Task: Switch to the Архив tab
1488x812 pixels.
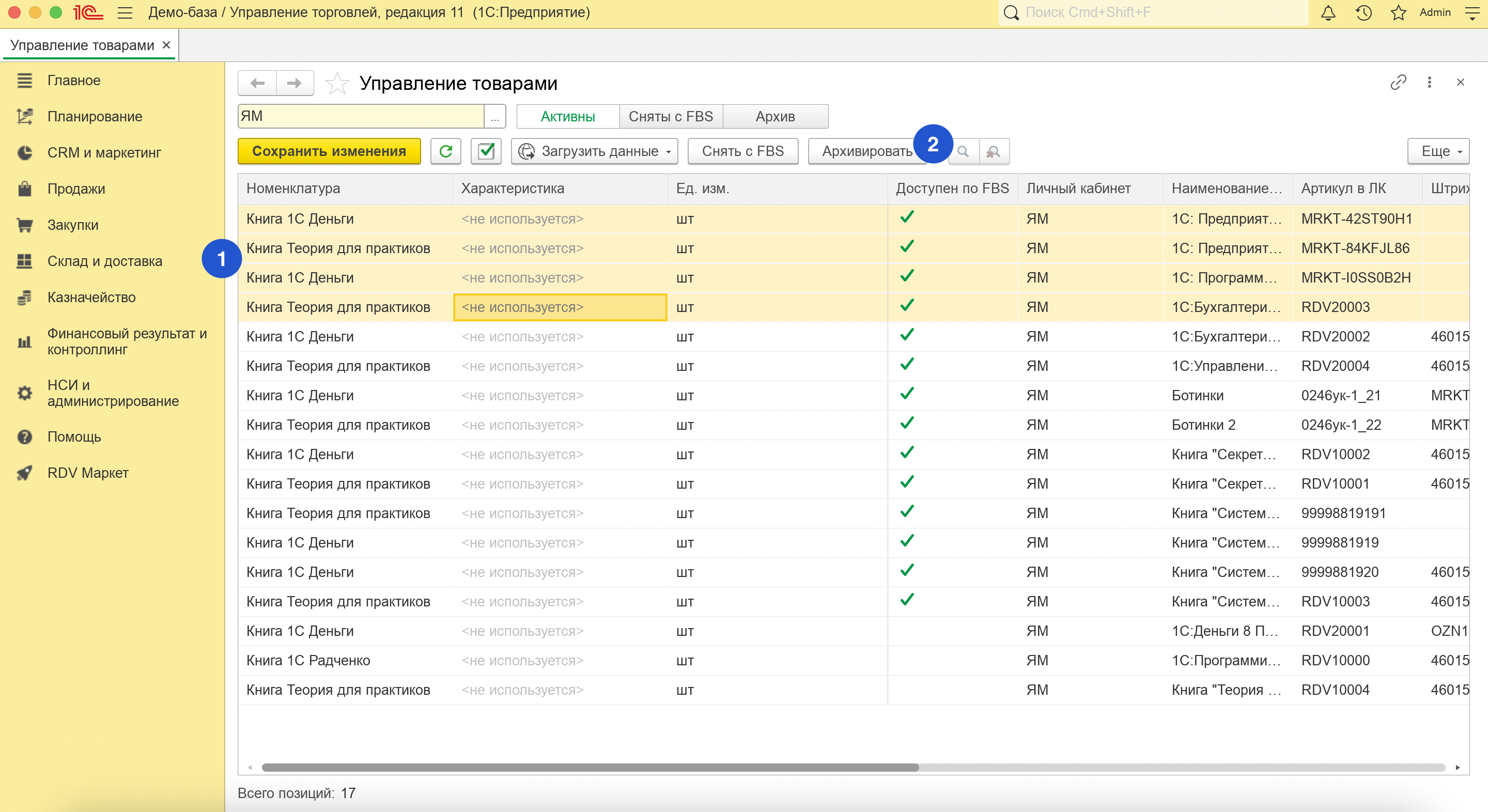Action: click(x=775, y=117)
